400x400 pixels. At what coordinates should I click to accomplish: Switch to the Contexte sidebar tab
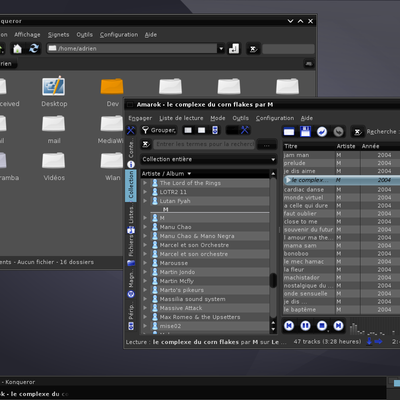tap(131, 152)
